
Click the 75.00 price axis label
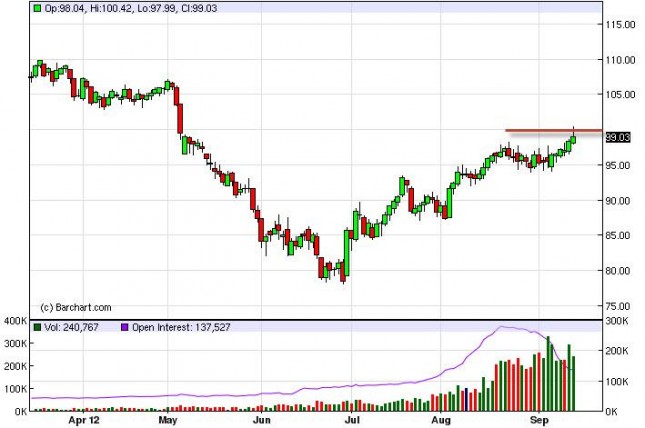[618, 306]
